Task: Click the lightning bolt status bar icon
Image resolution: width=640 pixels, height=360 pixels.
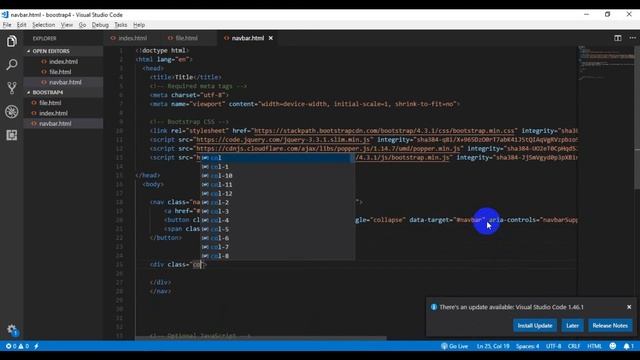Action: coord(36,346)
